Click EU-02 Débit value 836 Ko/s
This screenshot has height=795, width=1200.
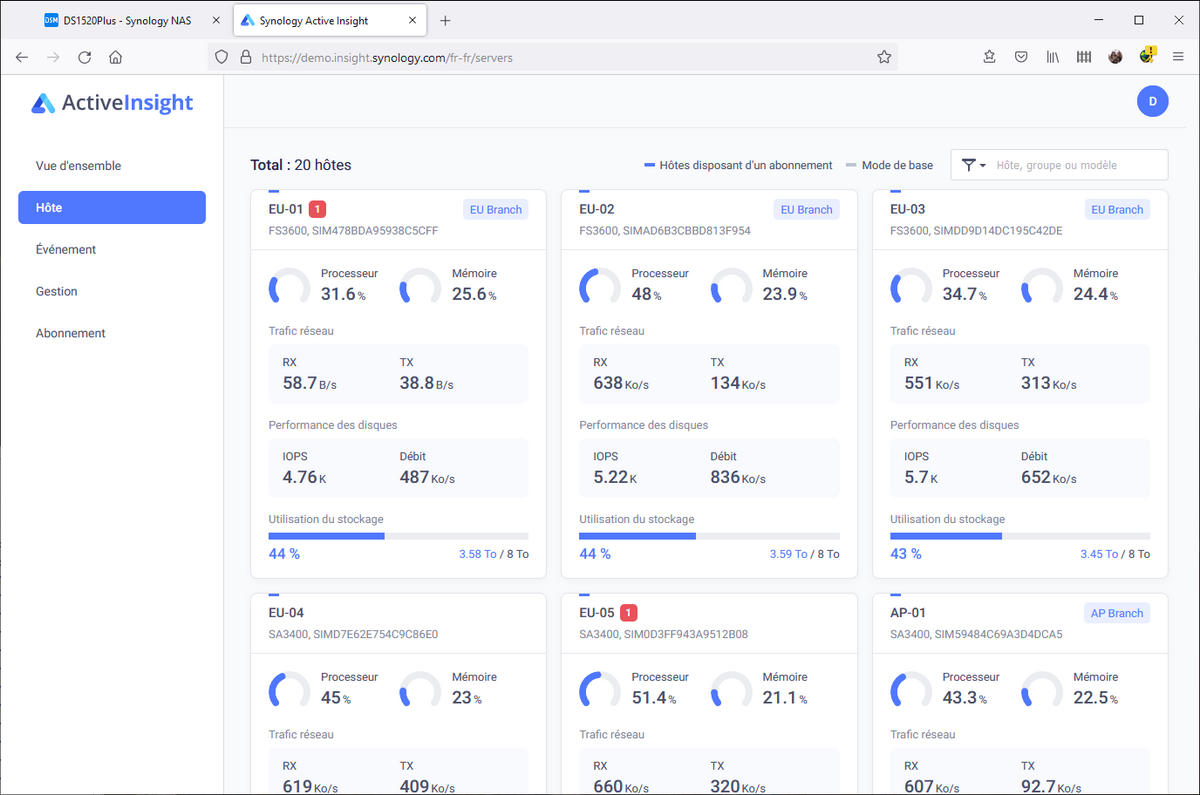pyautogui.click(x=738, y=477)
